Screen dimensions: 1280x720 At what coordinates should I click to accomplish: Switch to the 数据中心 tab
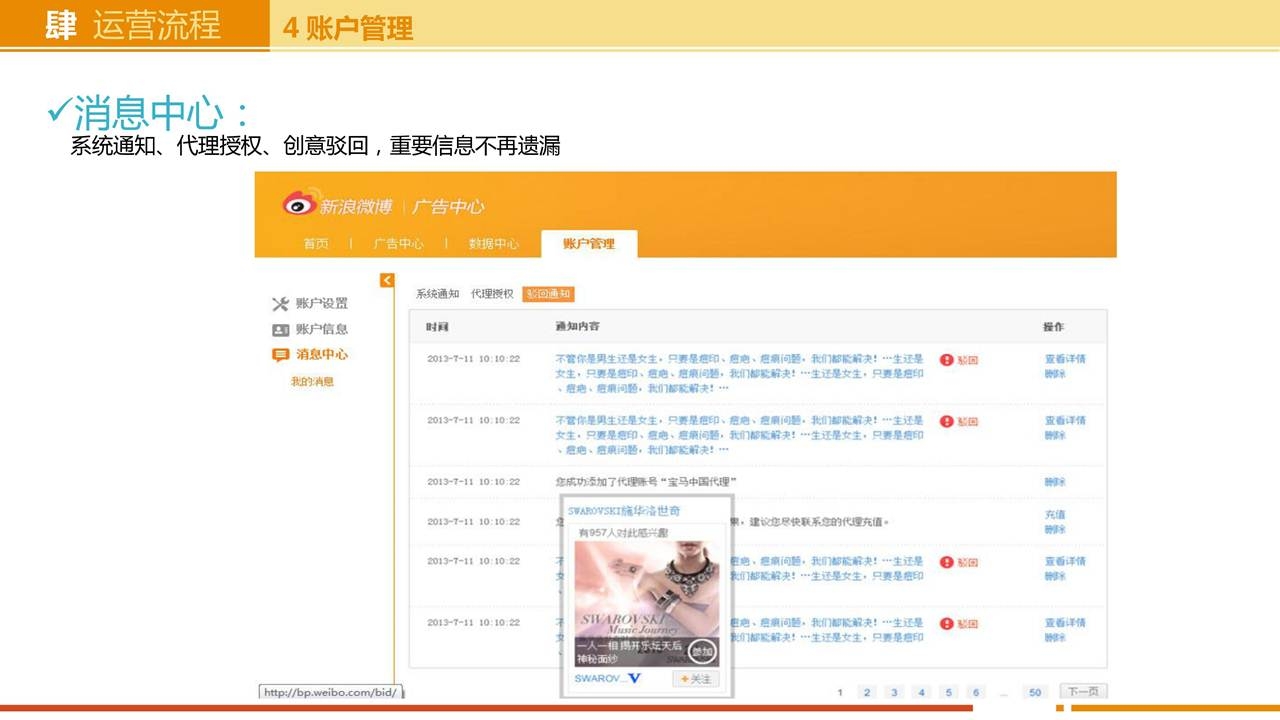pos(493,244)
